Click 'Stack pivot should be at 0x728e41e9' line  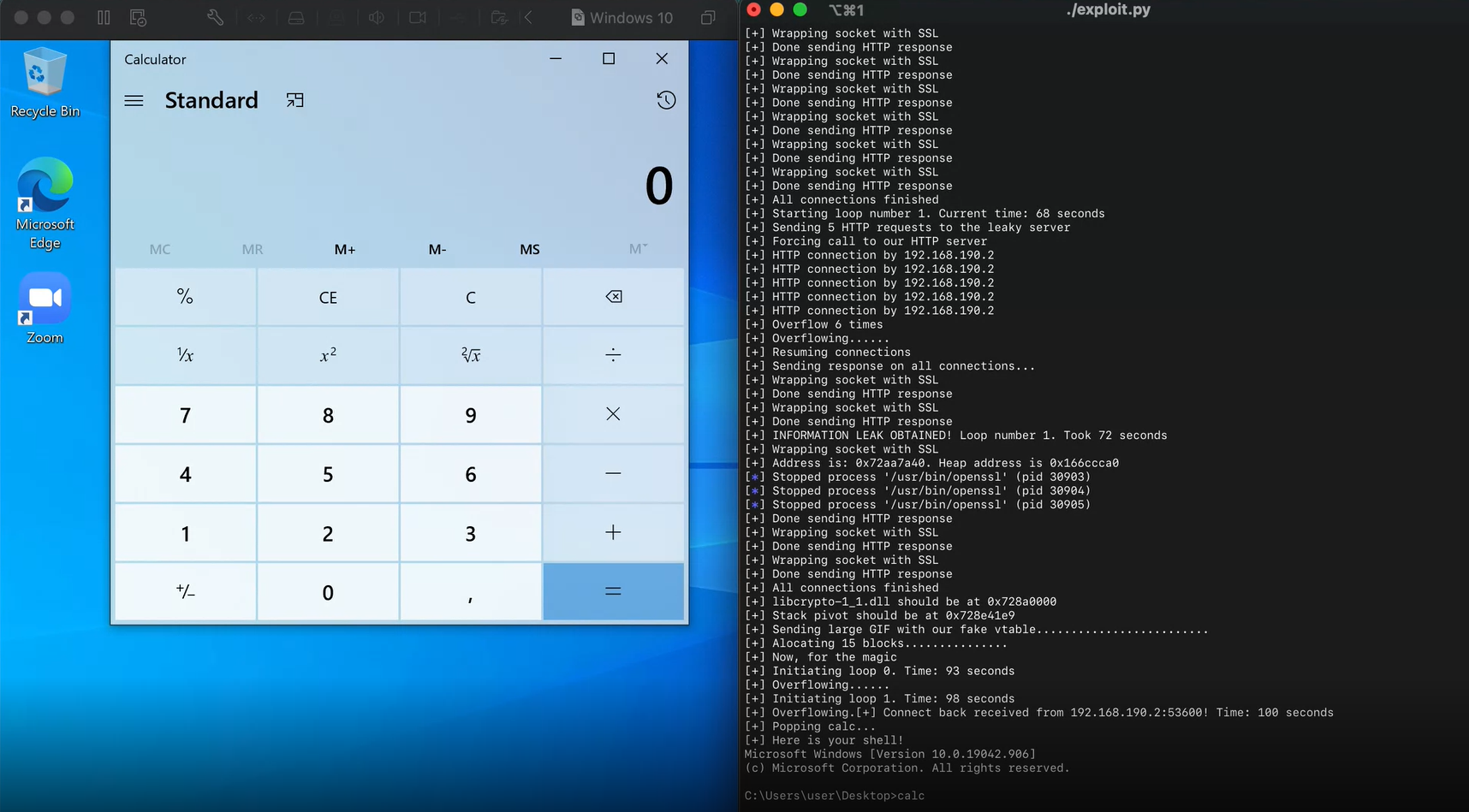tap(880, 615)
